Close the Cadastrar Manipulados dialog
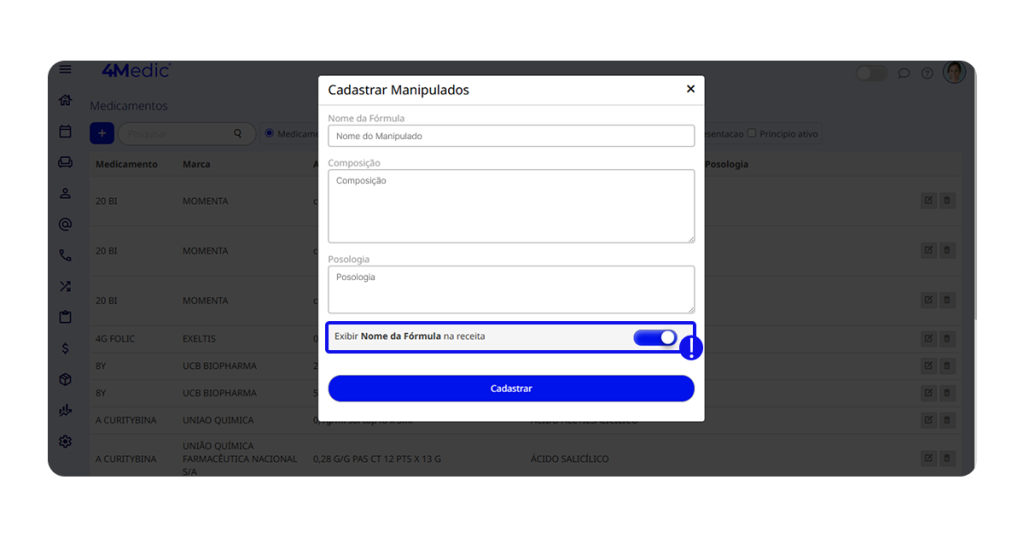 [690, 89]
